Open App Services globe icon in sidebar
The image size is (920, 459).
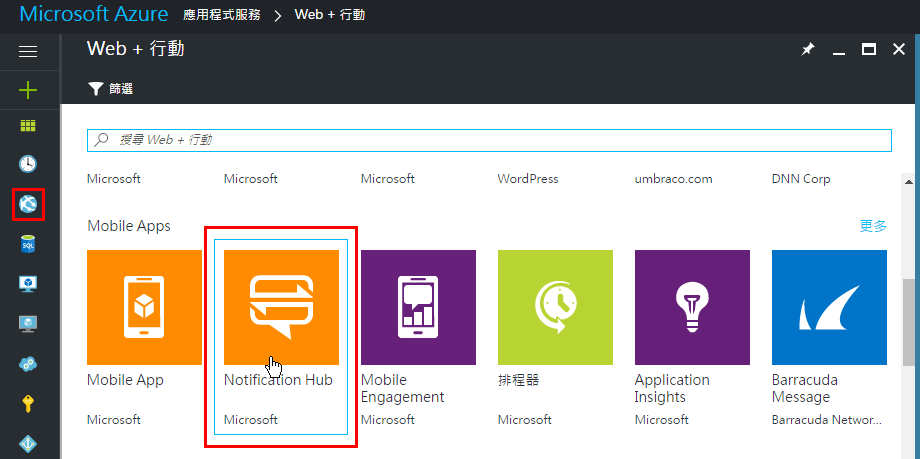coord(28,204)
